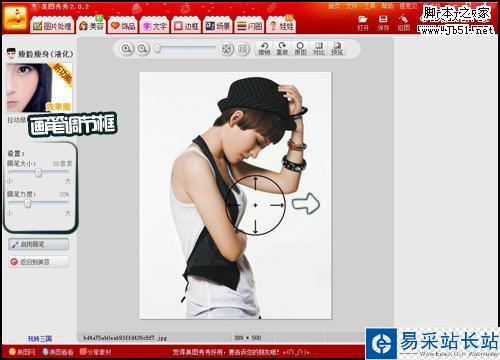500x360 pixels.
Task: Adjust the 画笔大小 brush size slider
Action: (x=39, y=172)
